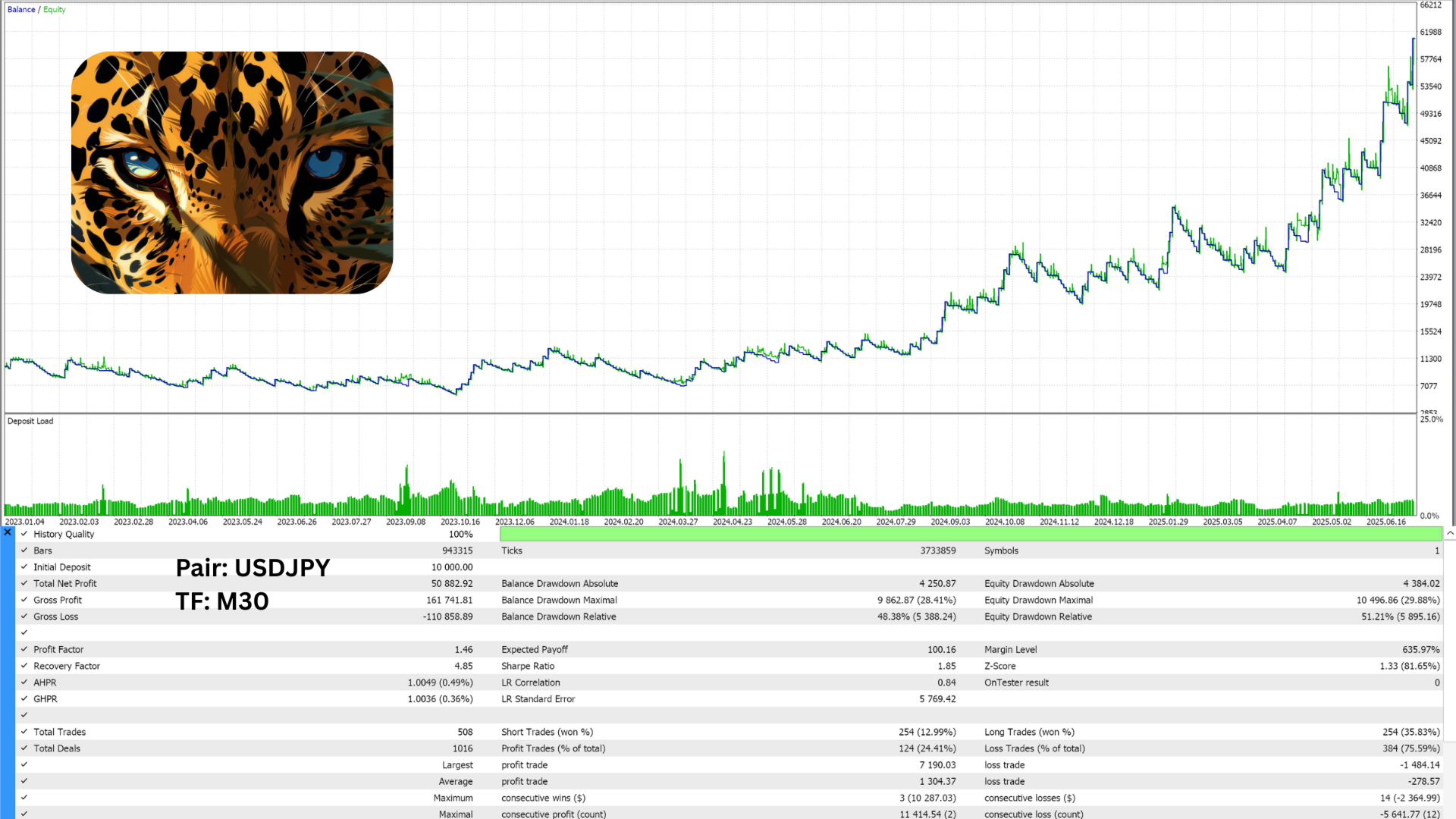
Task: Click the report scroll-up arrow
Action: pyautogui.click(x=1450, y=534)
